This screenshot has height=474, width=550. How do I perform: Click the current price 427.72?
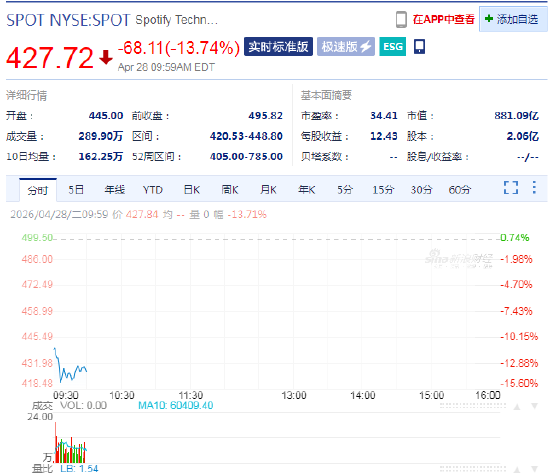click(50, 58)
